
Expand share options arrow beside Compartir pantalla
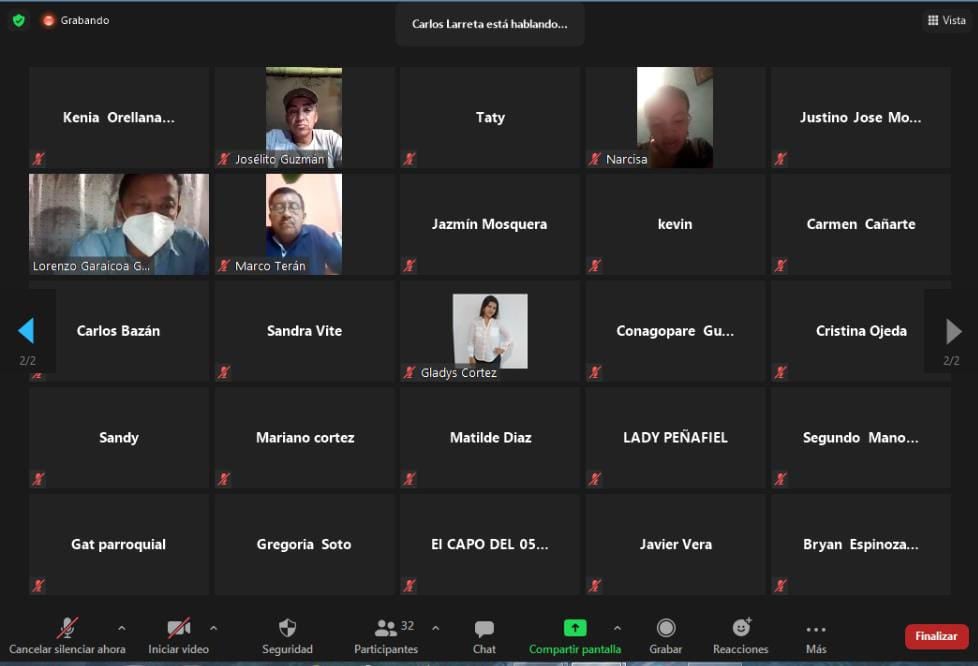point(617,628)
